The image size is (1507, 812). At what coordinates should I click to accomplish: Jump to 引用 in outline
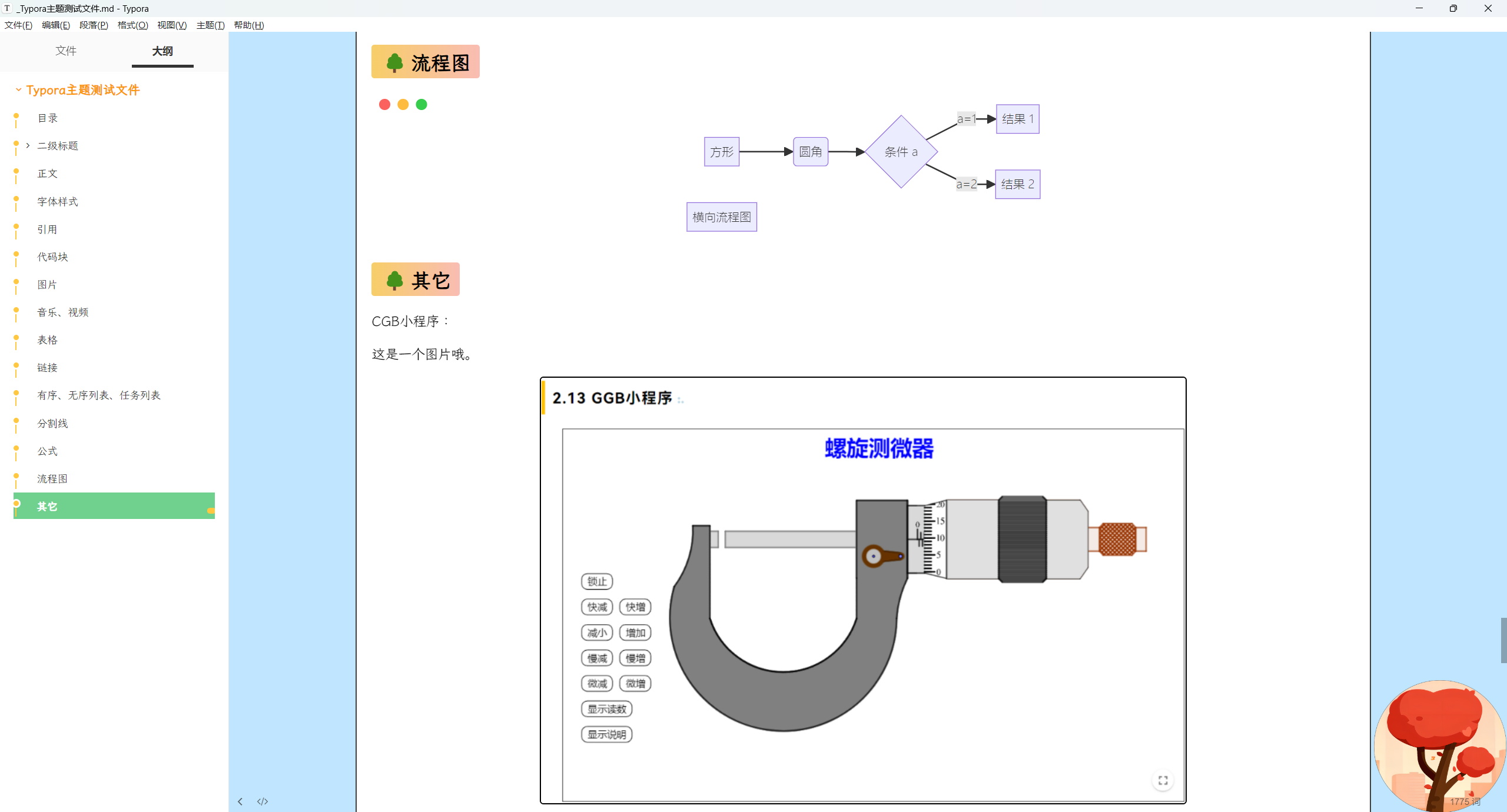coord(48,229)
